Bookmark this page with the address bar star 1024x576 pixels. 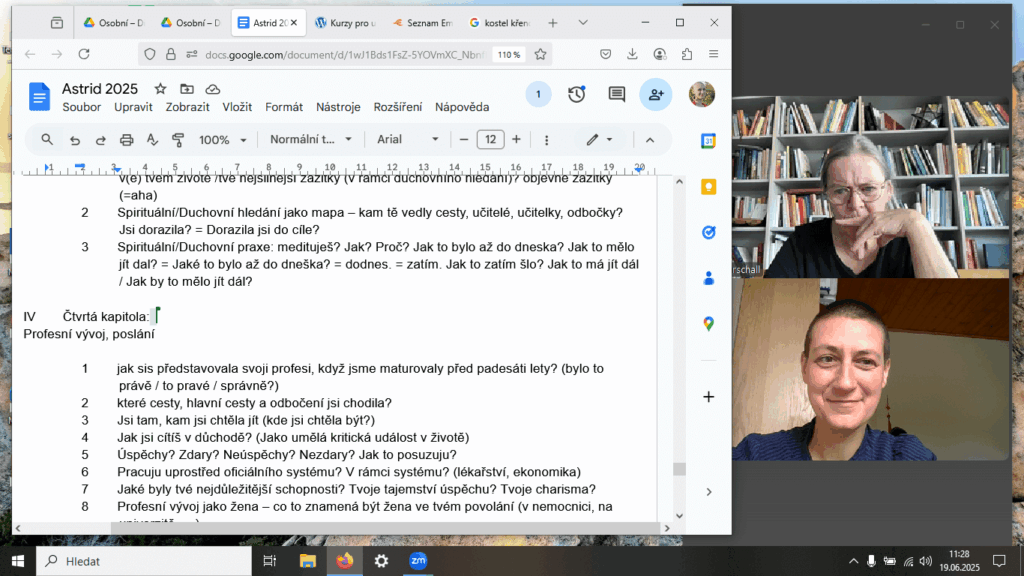pyautogui.click(x=540, y=54)
